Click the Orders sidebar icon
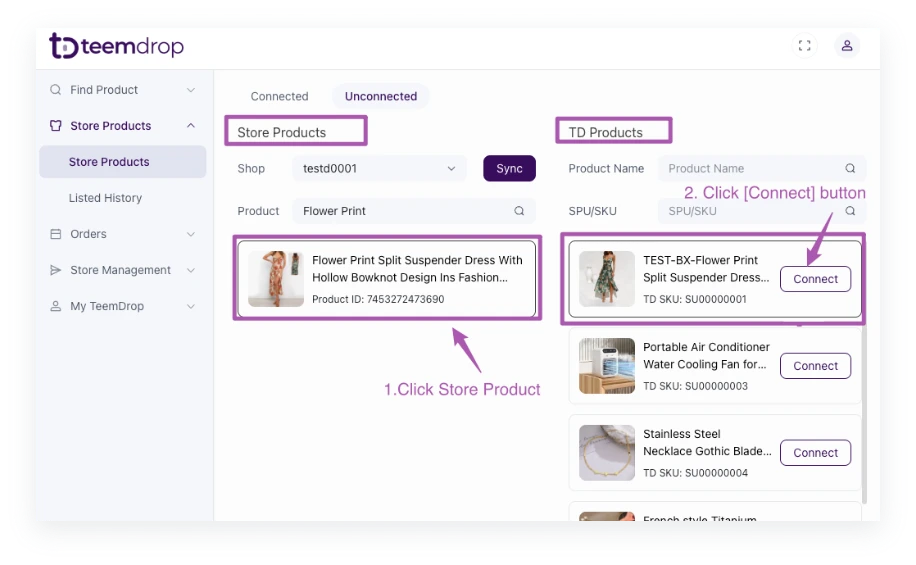Image resolution: width=916 pixels, height=565 pixels. tap(56, 234)
